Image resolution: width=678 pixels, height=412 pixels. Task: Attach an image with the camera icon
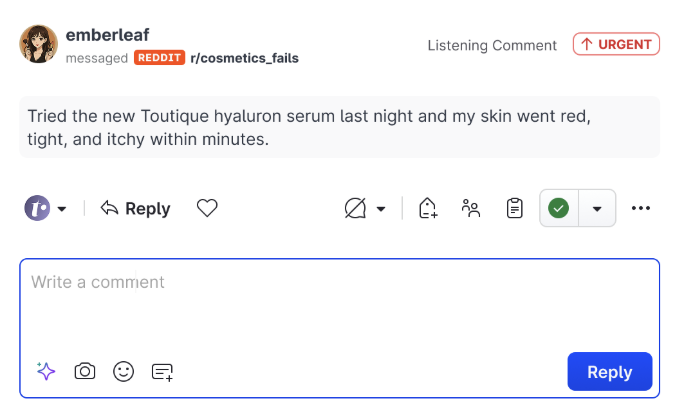click(85, 371)
